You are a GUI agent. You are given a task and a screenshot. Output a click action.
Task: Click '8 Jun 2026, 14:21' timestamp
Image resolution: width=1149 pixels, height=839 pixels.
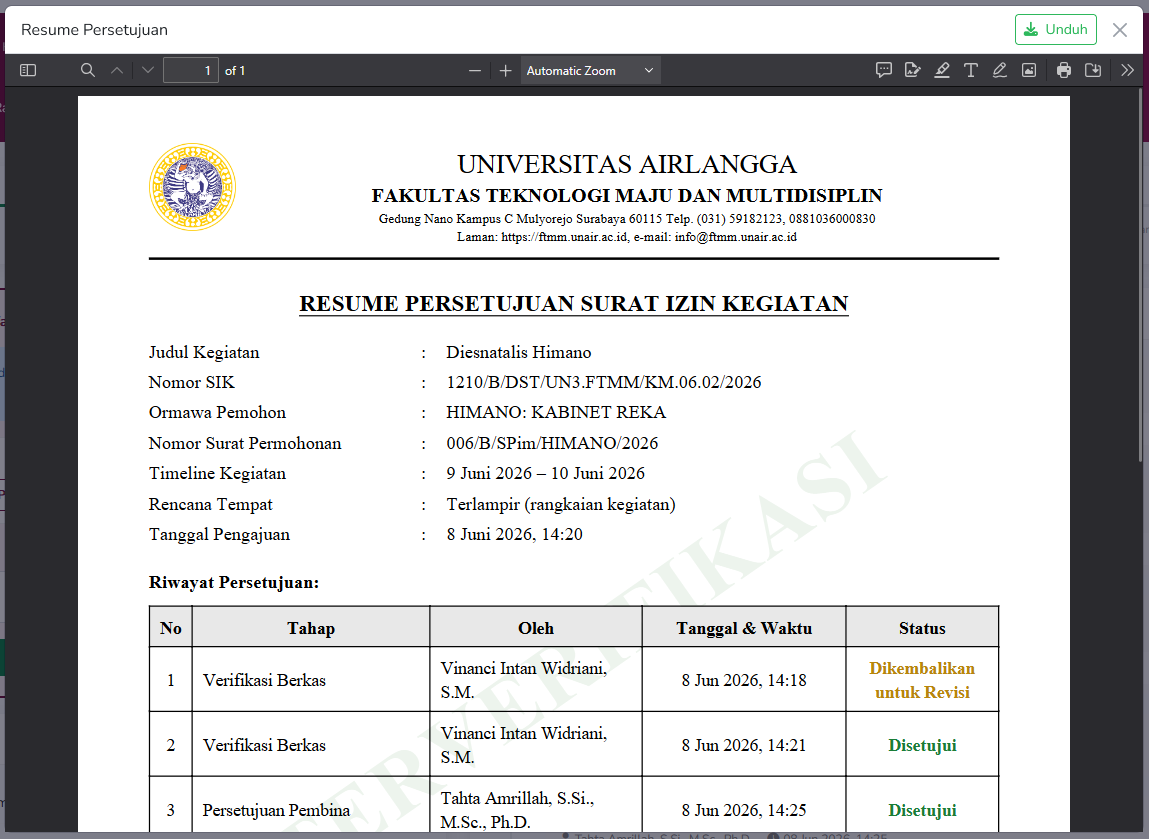click(744, 745)
